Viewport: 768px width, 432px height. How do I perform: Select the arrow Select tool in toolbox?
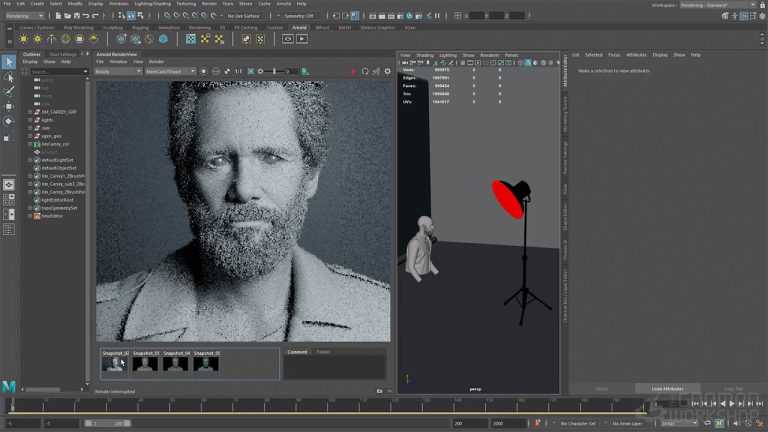point(9,62)
